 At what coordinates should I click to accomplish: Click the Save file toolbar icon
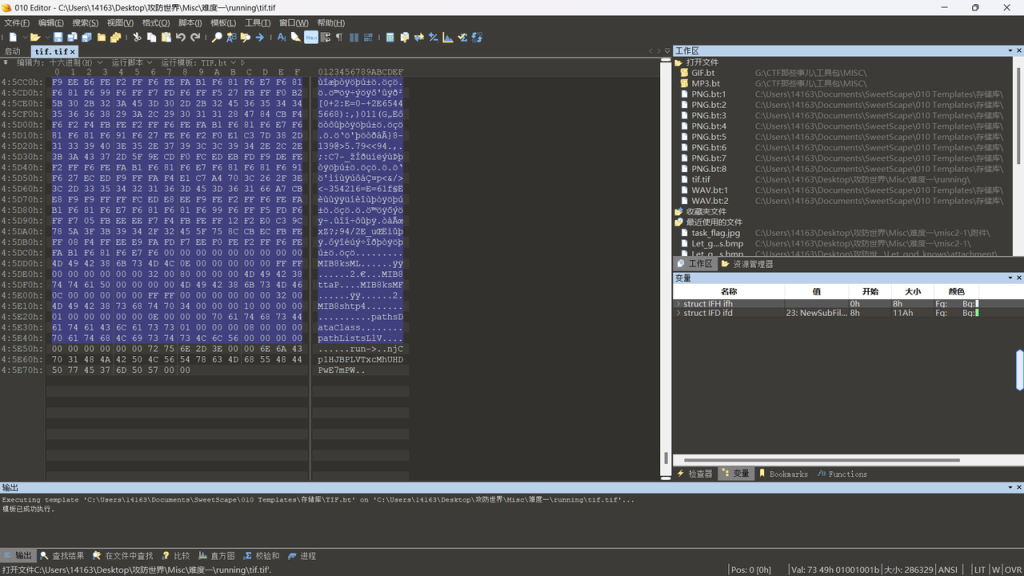coord(58,38)
